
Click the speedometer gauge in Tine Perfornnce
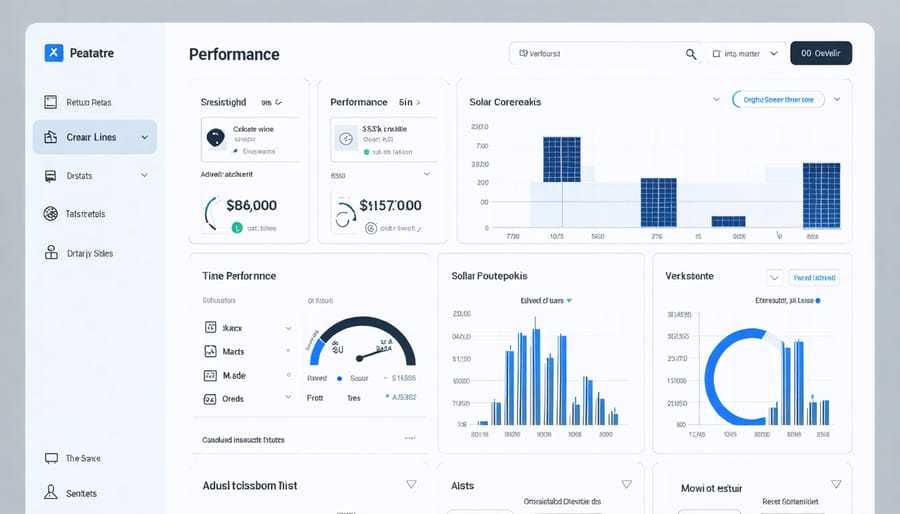point(362,345)
